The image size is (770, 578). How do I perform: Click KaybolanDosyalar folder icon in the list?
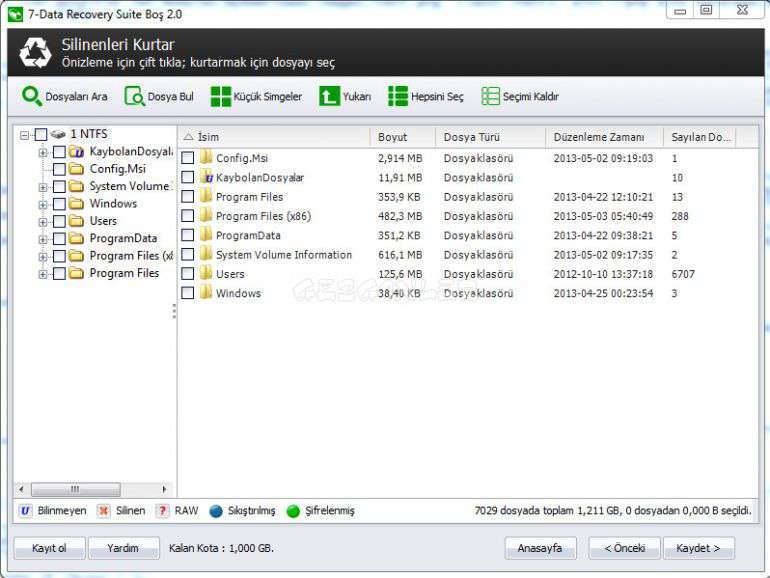[206, 177]
